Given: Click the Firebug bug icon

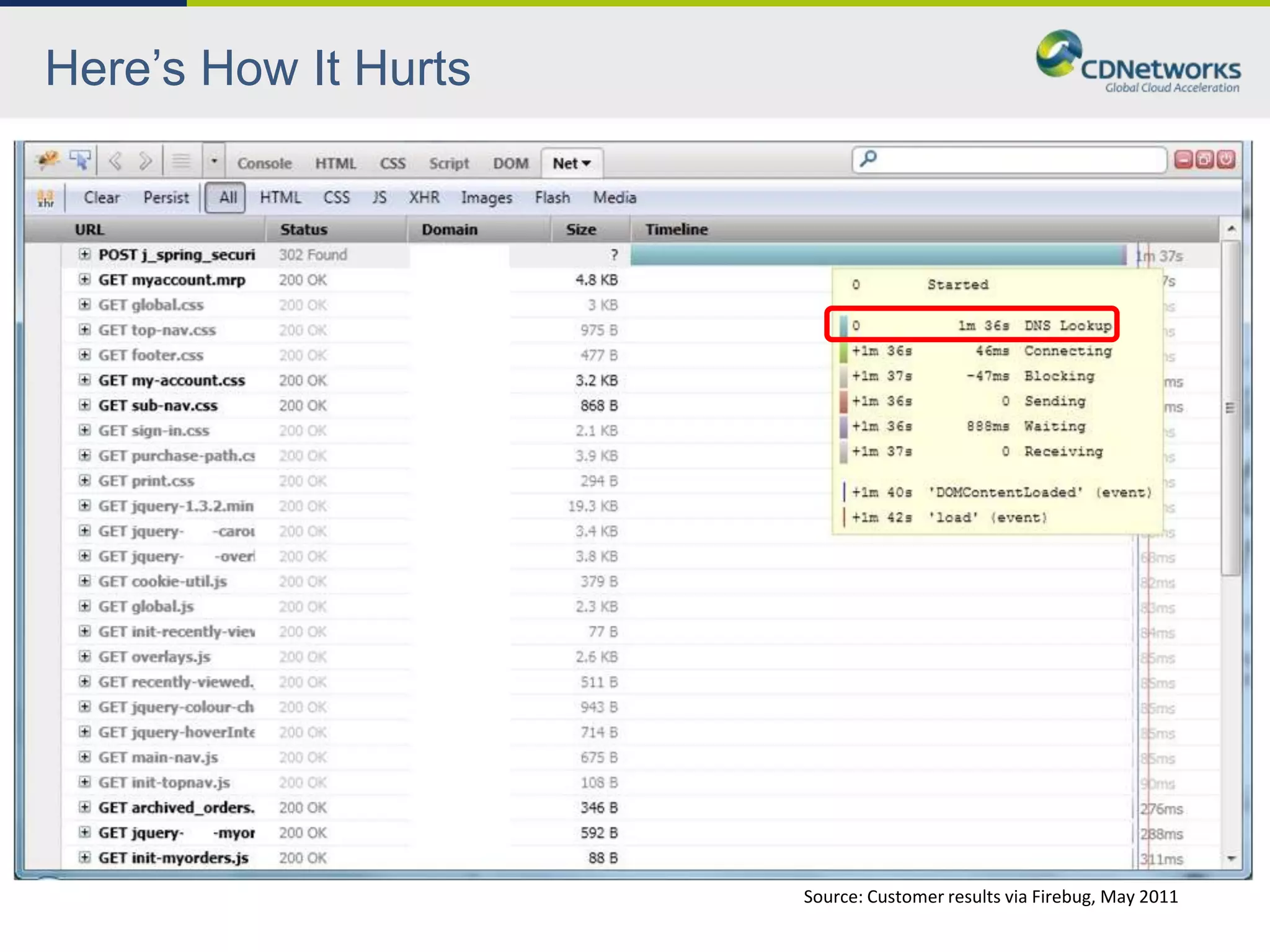Looking at the screenshot, I should point(47,161).
